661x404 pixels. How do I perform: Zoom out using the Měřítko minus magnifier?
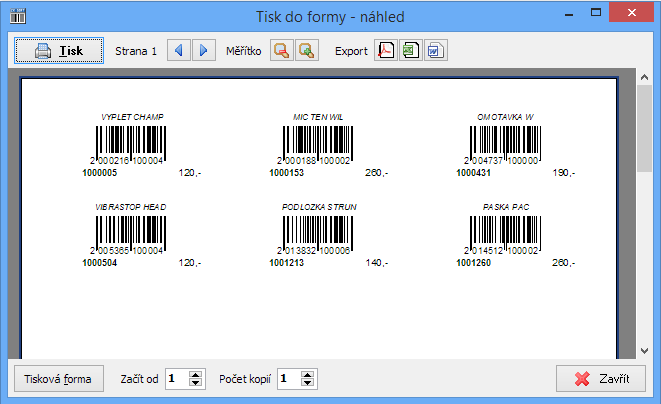click(282, 51)
